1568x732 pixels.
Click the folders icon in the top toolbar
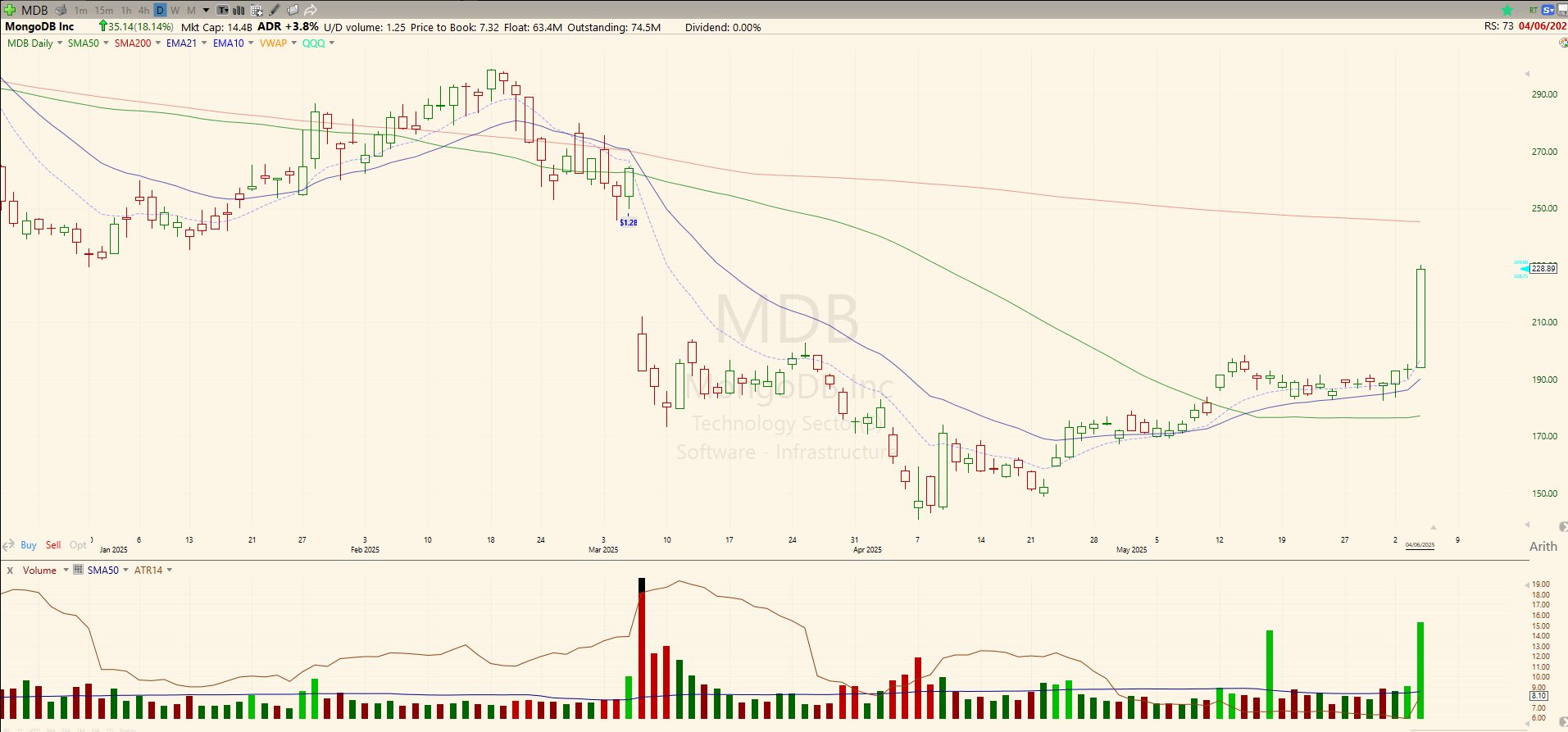[293, 10]
